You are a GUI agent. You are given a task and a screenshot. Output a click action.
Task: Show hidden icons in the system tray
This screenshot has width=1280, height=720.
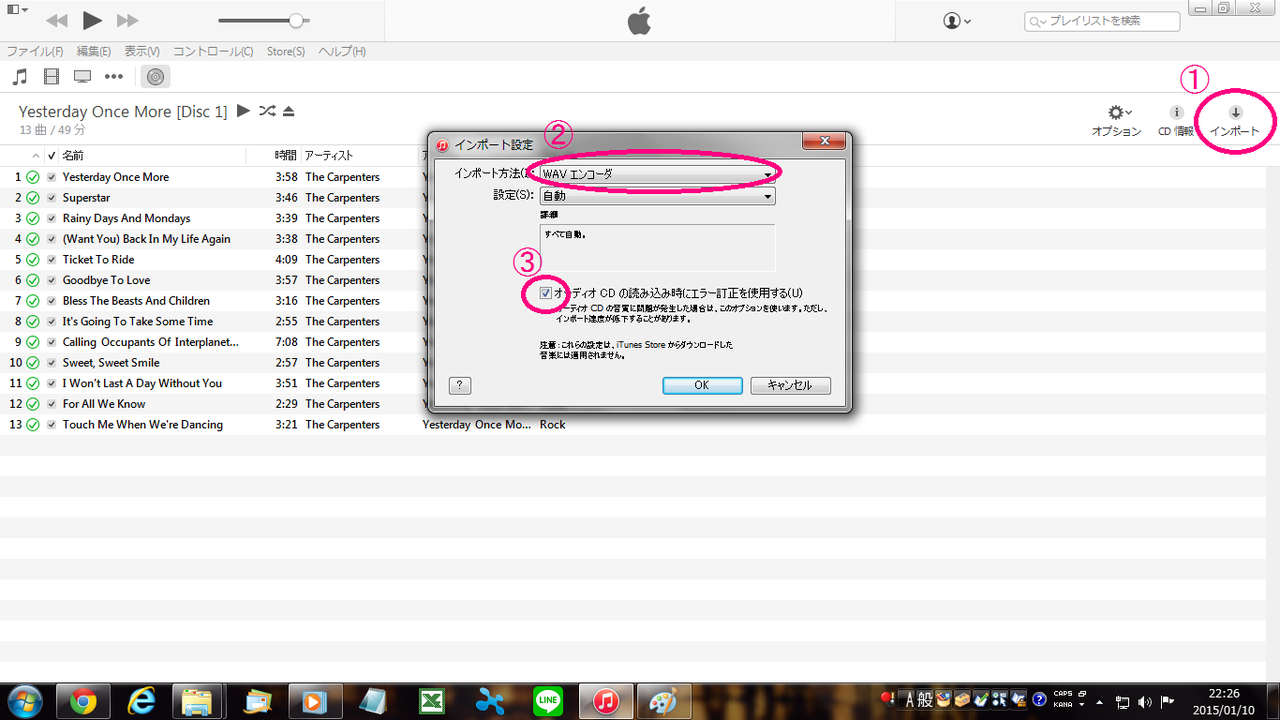(1100, 702)
